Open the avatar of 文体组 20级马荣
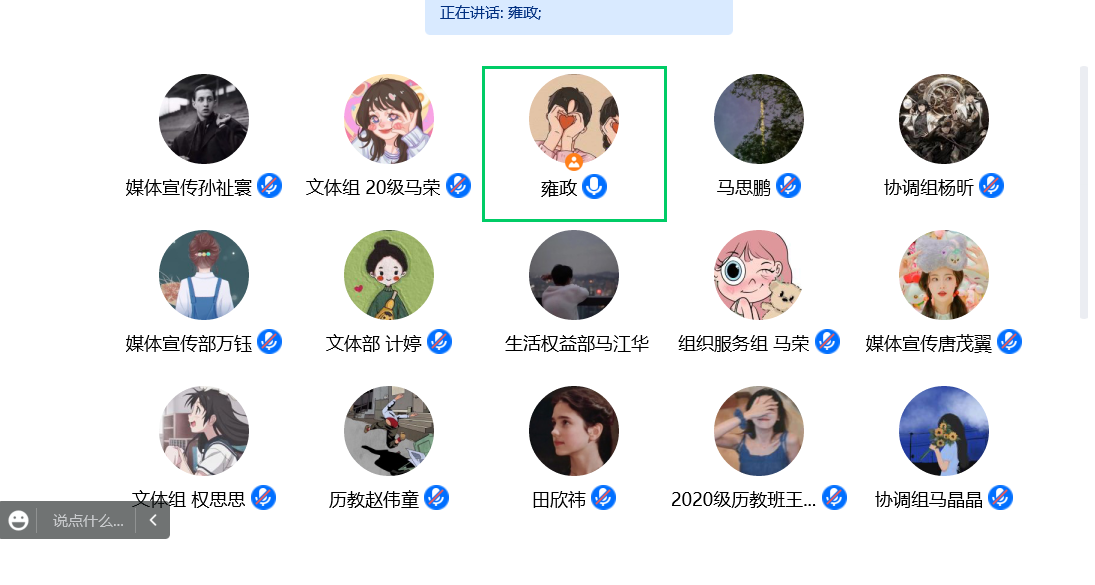Screen dimensions: 1095x585 point(389,119)
